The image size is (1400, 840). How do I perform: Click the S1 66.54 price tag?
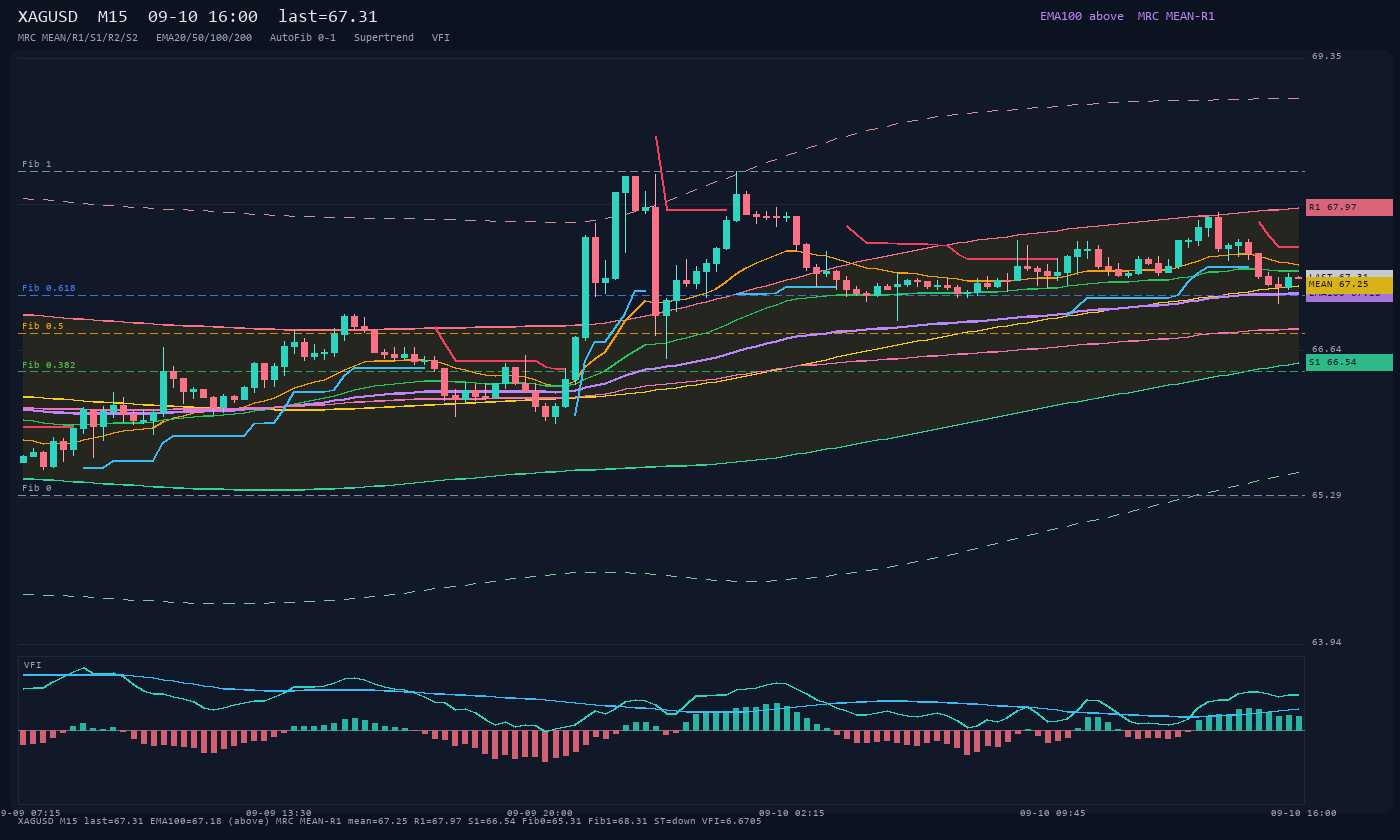1349,362
